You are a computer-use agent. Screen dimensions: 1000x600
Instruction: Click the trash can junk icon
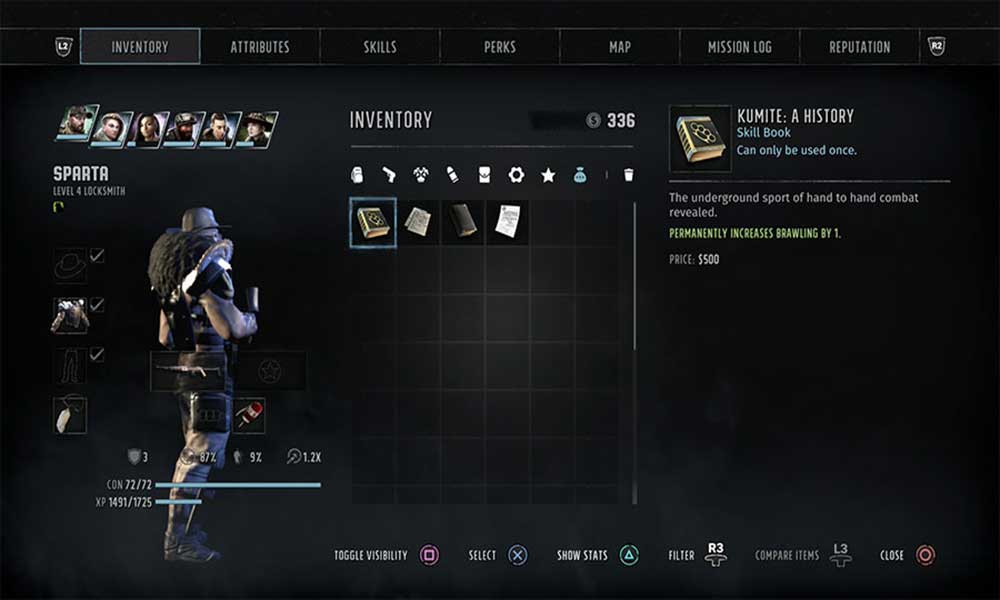point(629,175)
